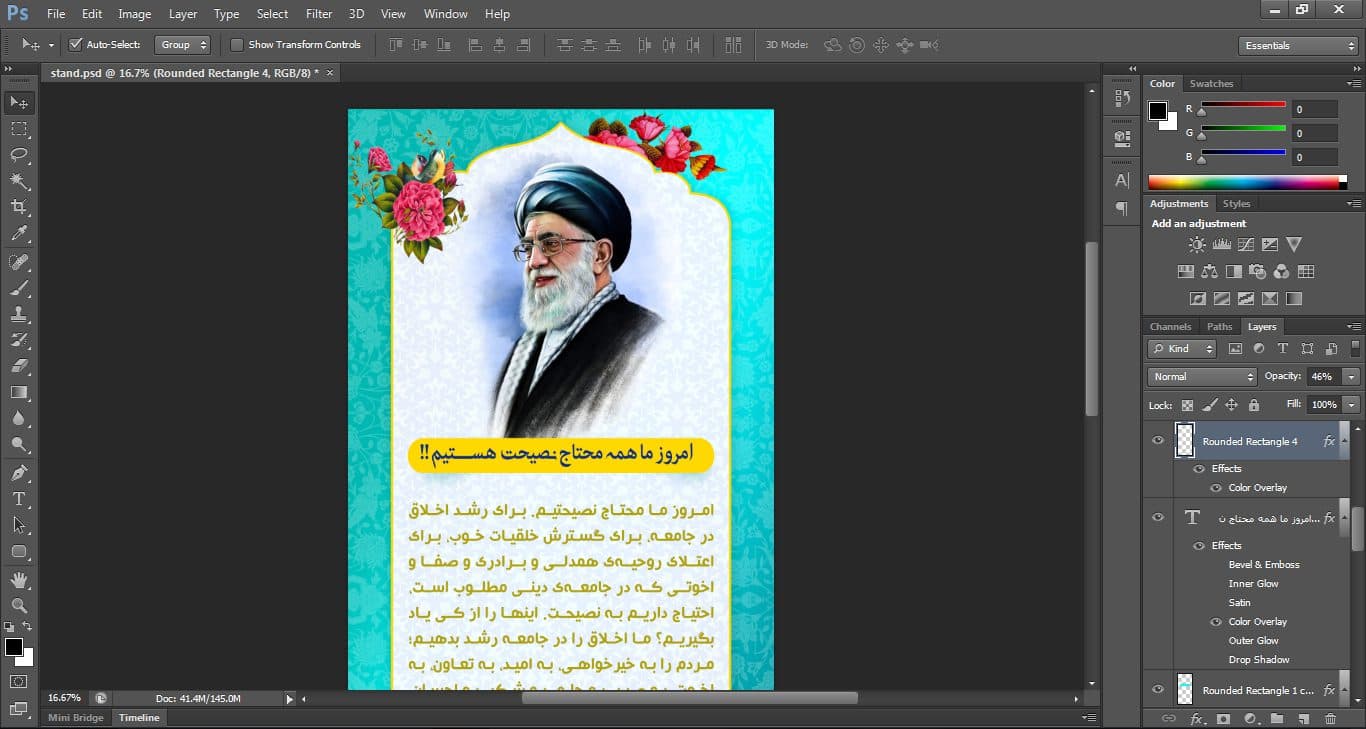
Task: Switch to the Swatches tab
Action: click(x=1211, y=84)
